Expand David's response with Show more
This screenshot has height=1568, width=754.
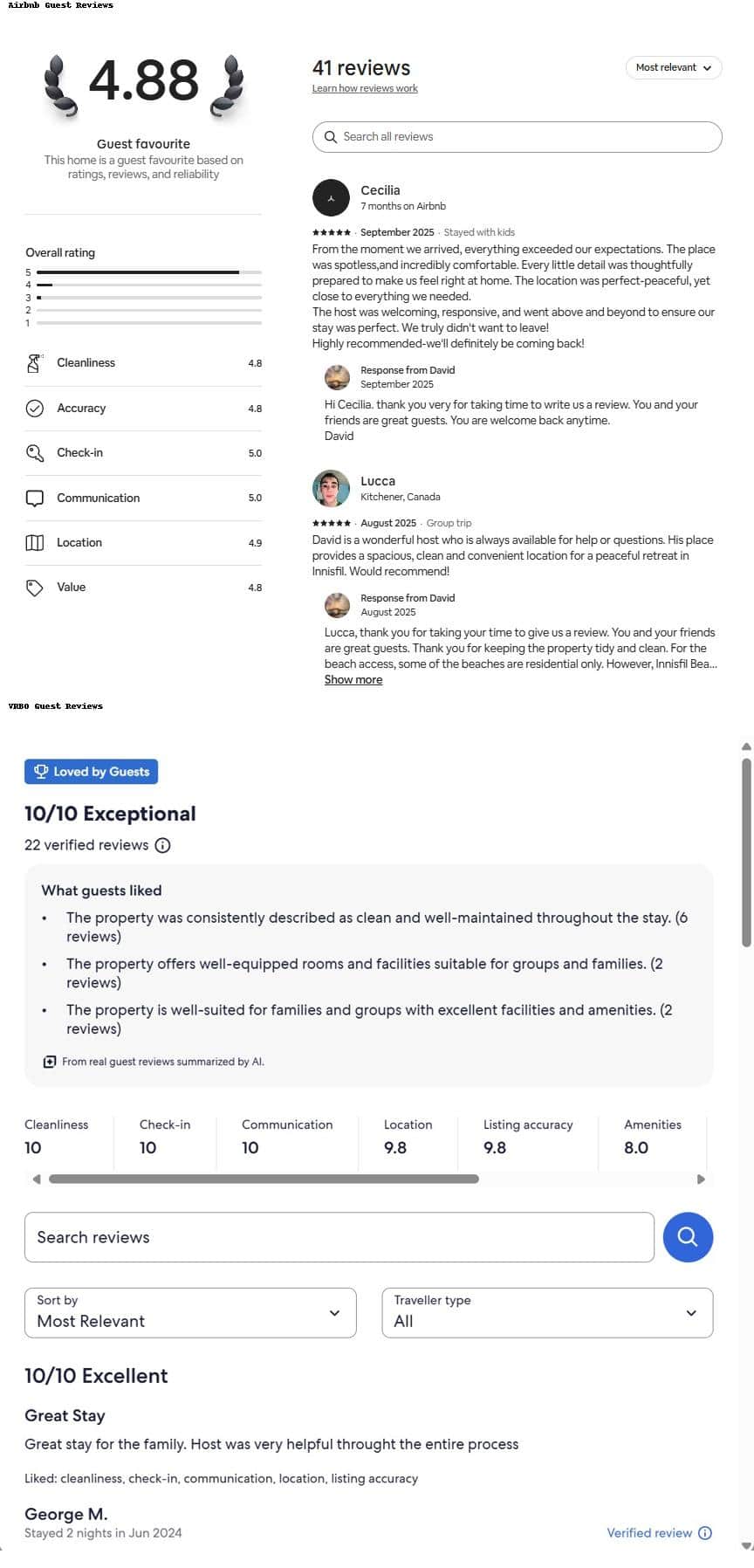pyautogui.click(x=353, y=680)
